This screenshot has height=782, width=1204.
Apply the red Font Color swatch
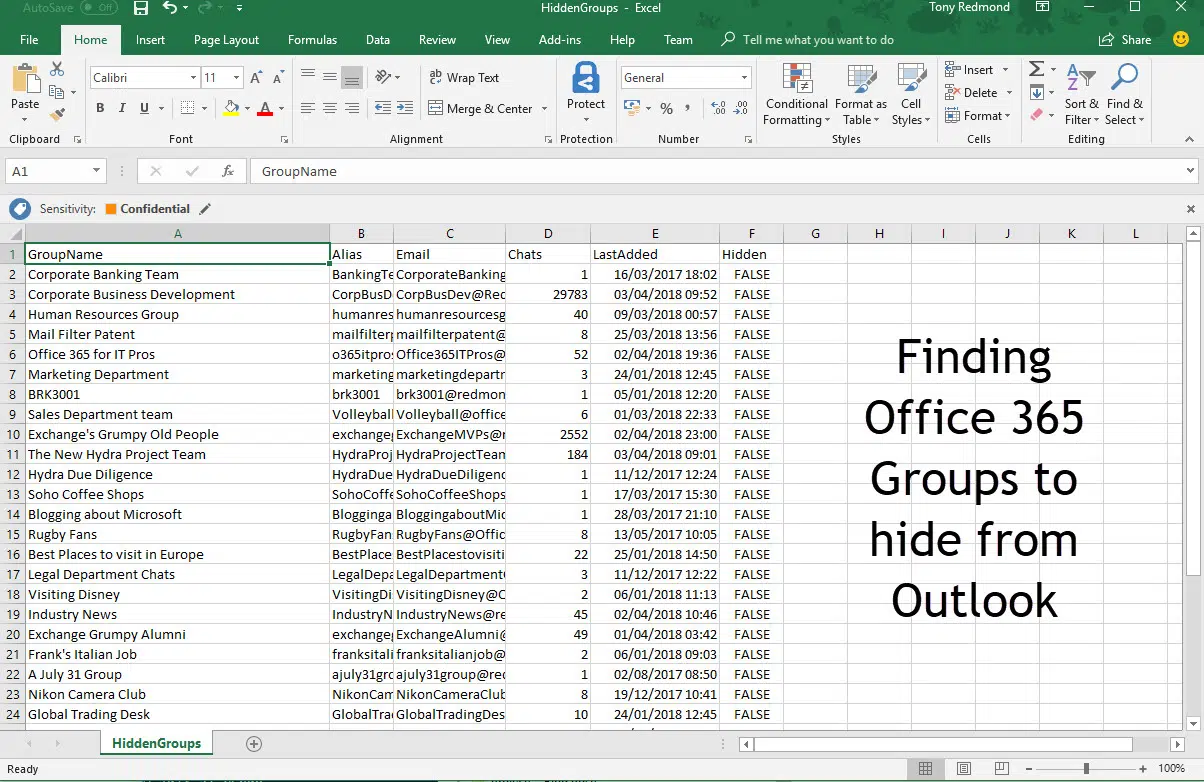[x=265, y=108]
